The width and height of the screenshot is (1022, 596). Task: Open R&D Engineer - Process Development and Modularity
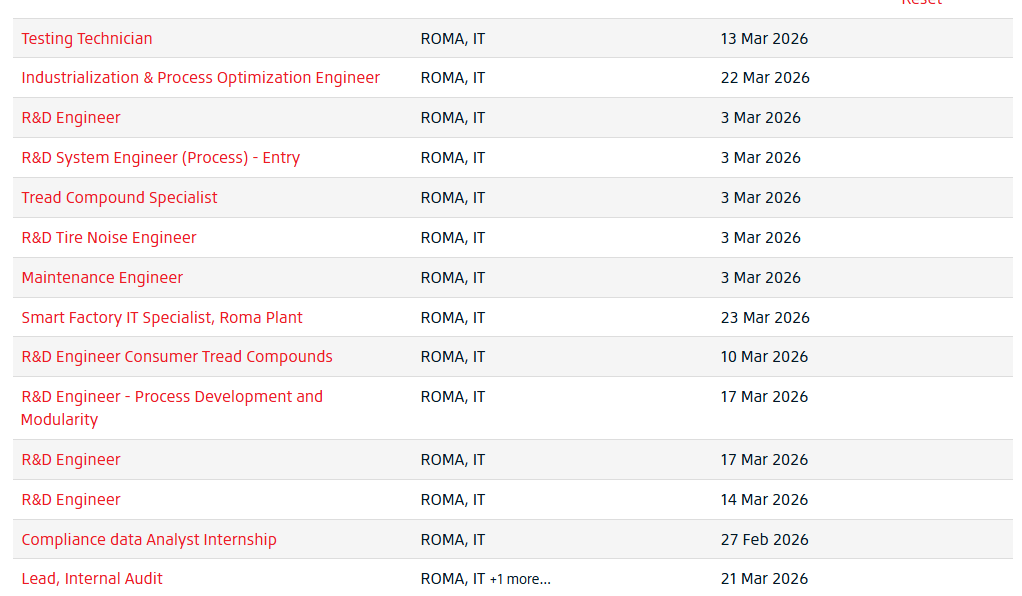pyautogui.click(x=172, y=397)
